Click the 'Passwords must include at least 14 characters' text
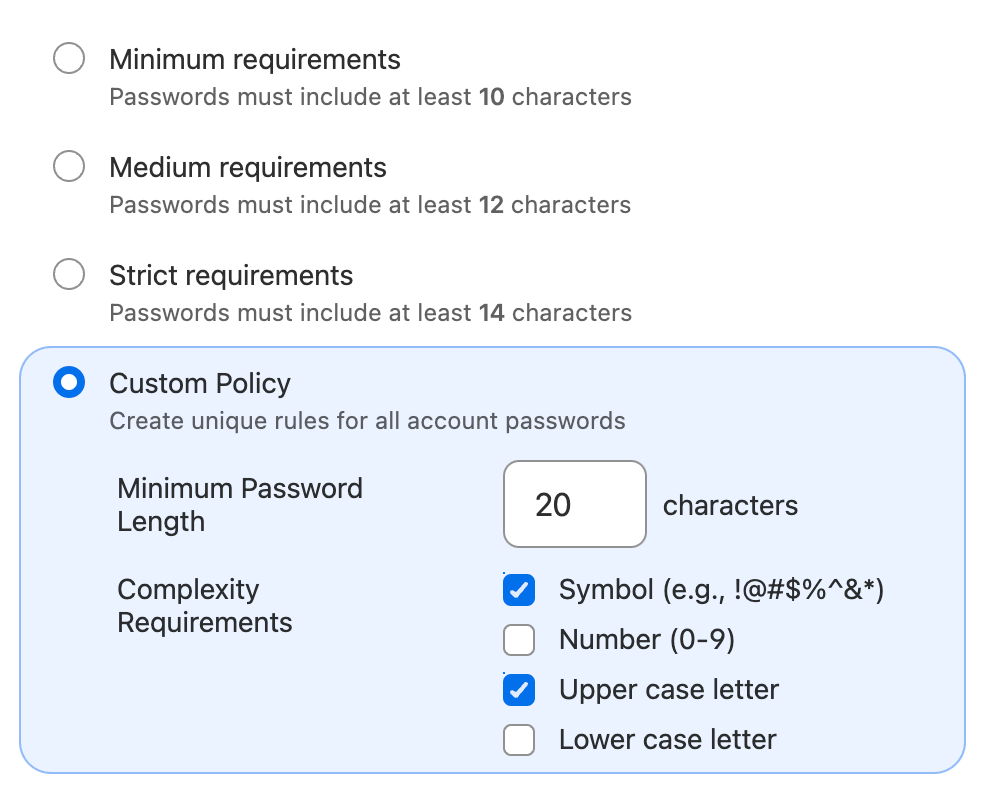This screenshot has height=798, width=992. pyautogui.click(x=371, y=313)
